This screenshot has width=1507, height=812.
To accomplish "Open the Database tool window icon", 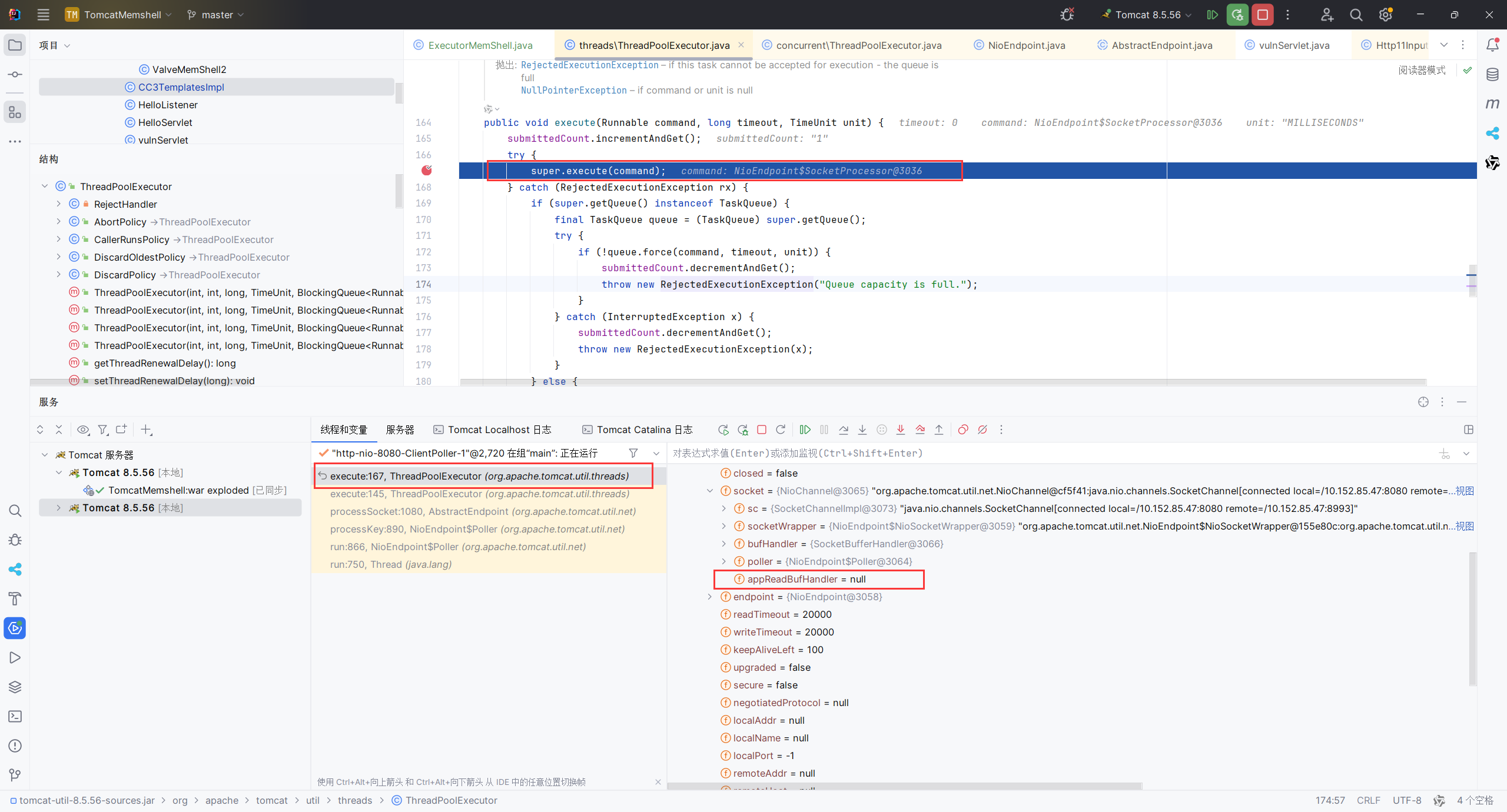I will click(x=1492, y=74).
